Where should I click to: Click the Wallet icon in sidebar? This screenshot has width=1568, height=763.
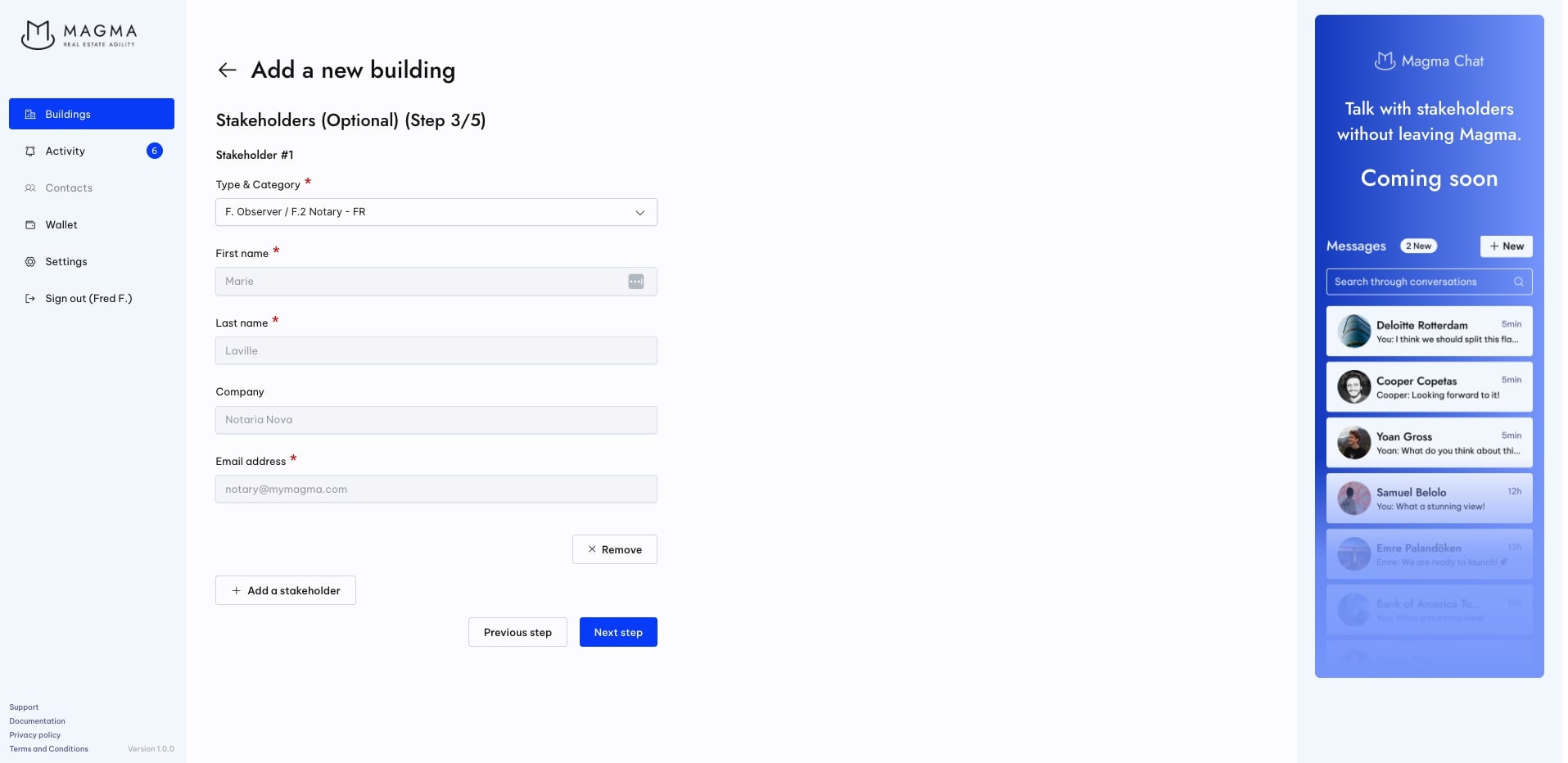tap(30, 225)
